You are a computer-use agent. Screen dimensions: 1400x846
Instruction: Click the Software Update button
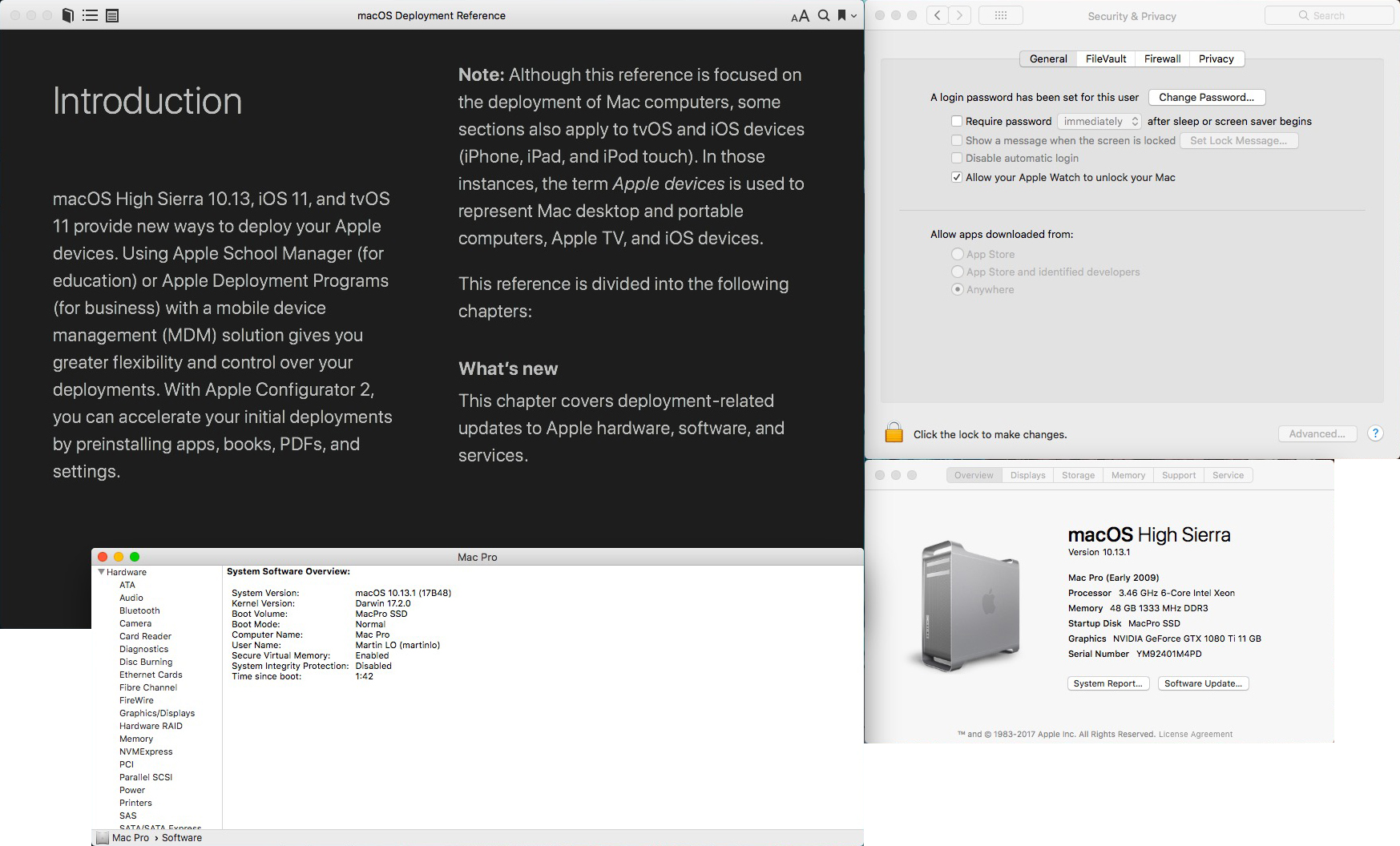[x=1203, y=683]
